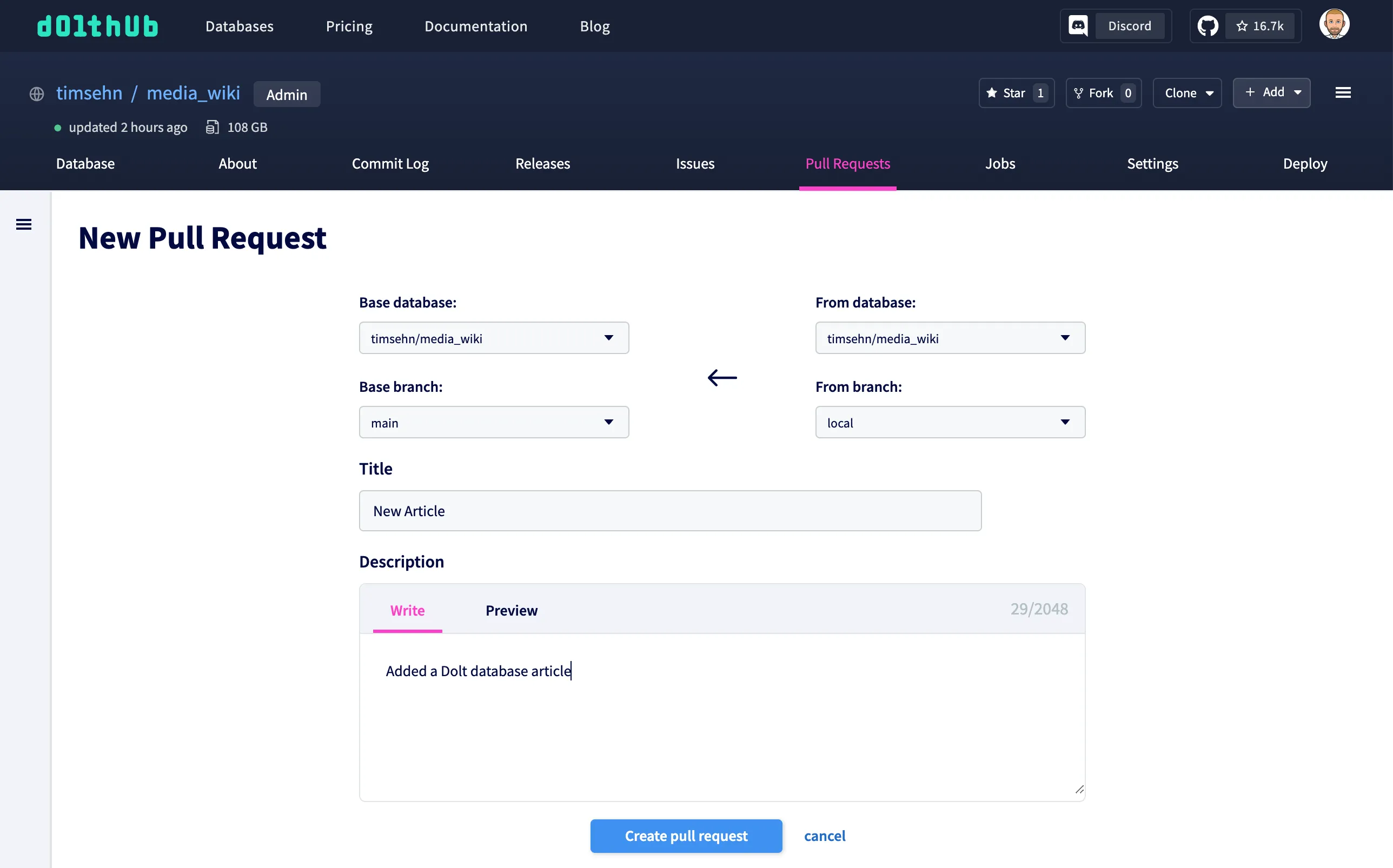Image resolution: width=1393 pixels, height=868 pixels.
Task: Expand the Clone dropdown
Action: tap(1187, 92)
